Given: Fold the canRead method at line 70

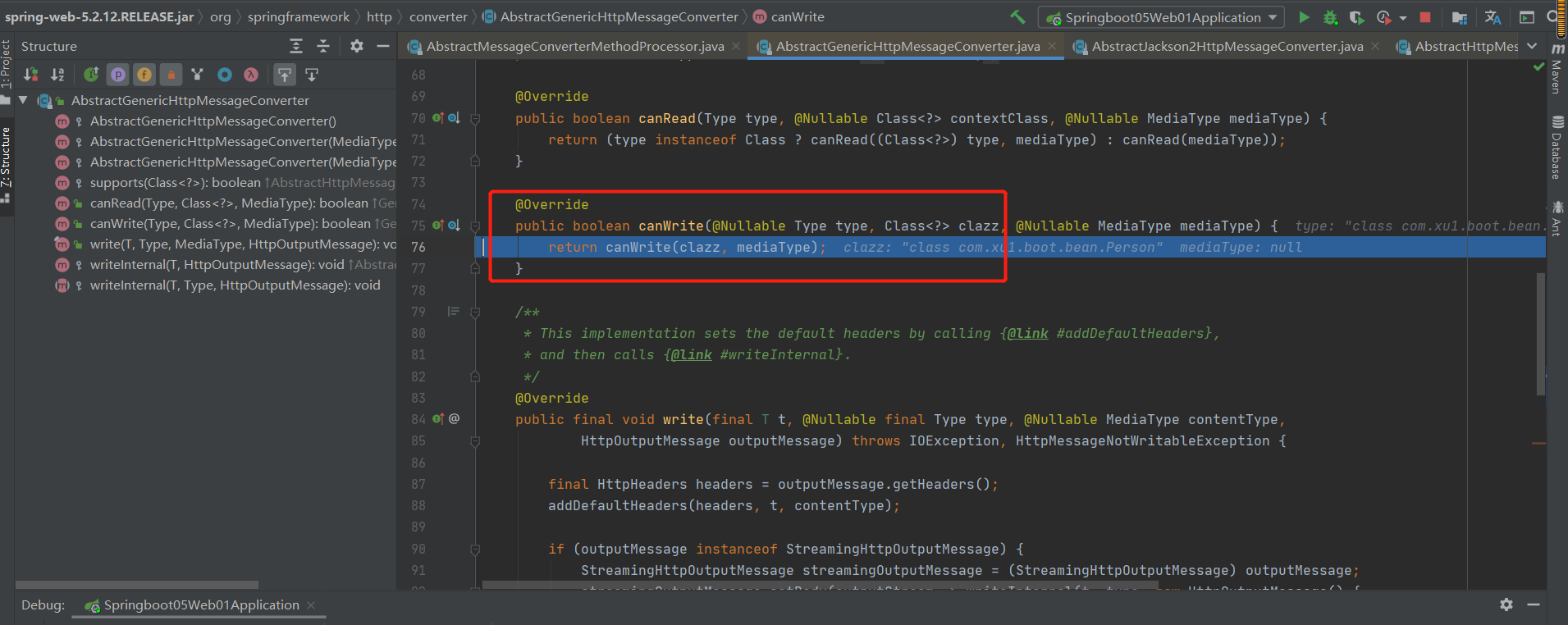Looking at the screenshot, I should (x=475, y=118).
